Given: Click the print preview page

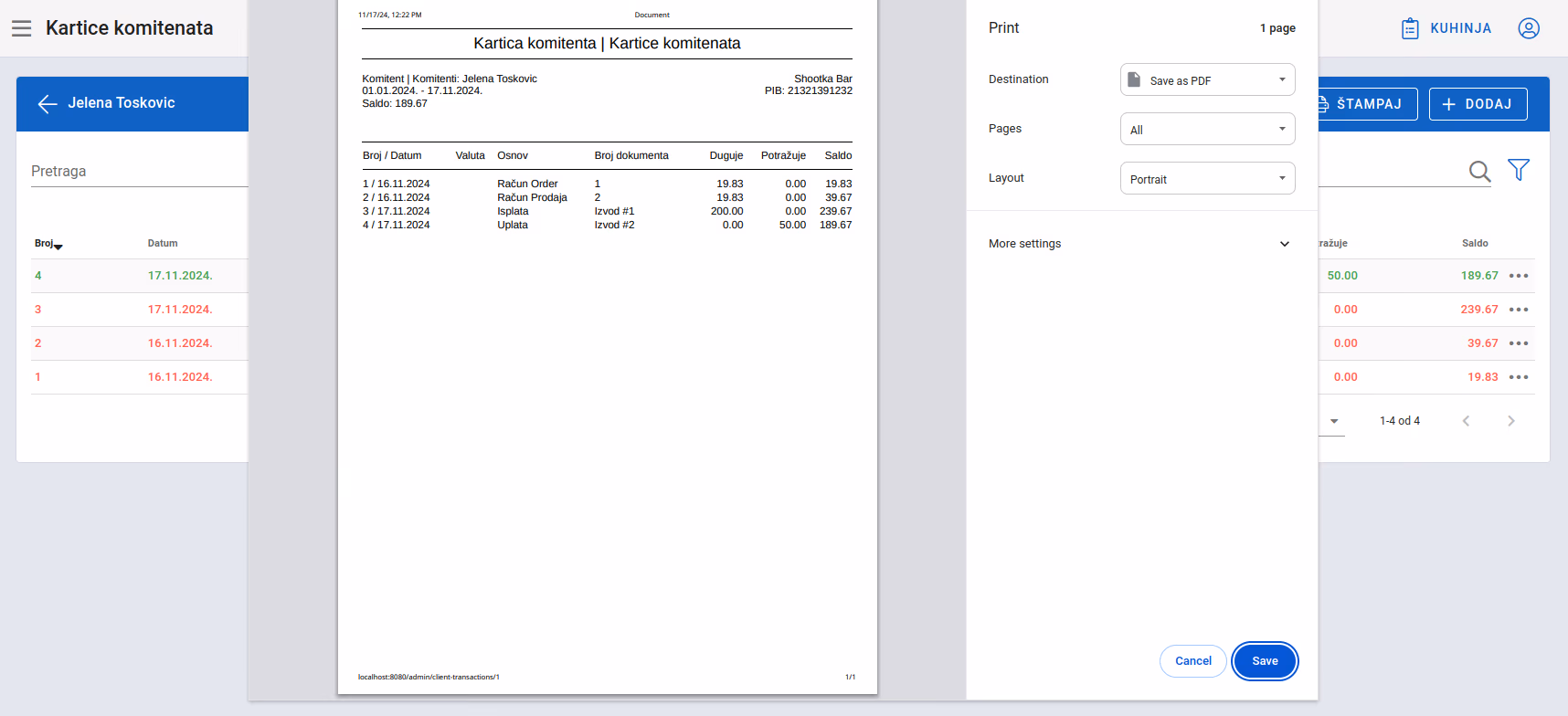Looking at the screenshot, I should tap(608, 347).
